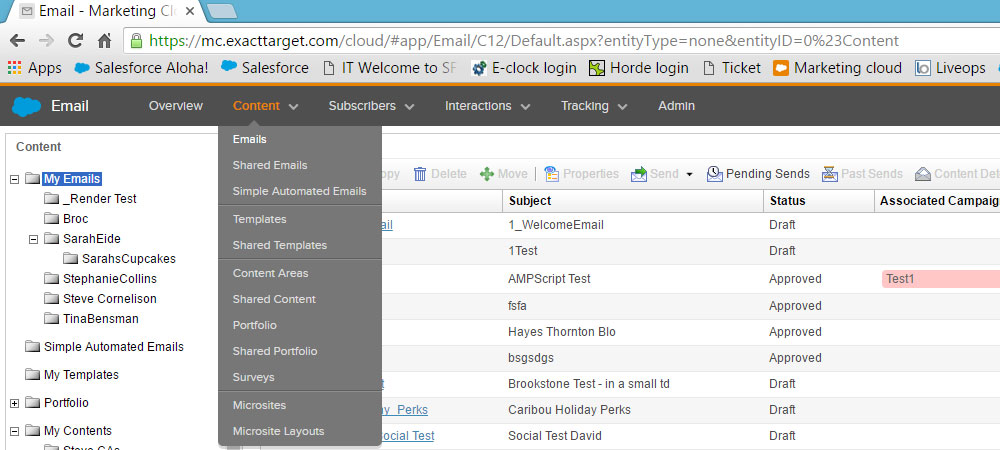Image resolution: width=1000 pixels, height=450 pixels.
Task: Open the Liveops bookmark
Action: coord(950,68)
